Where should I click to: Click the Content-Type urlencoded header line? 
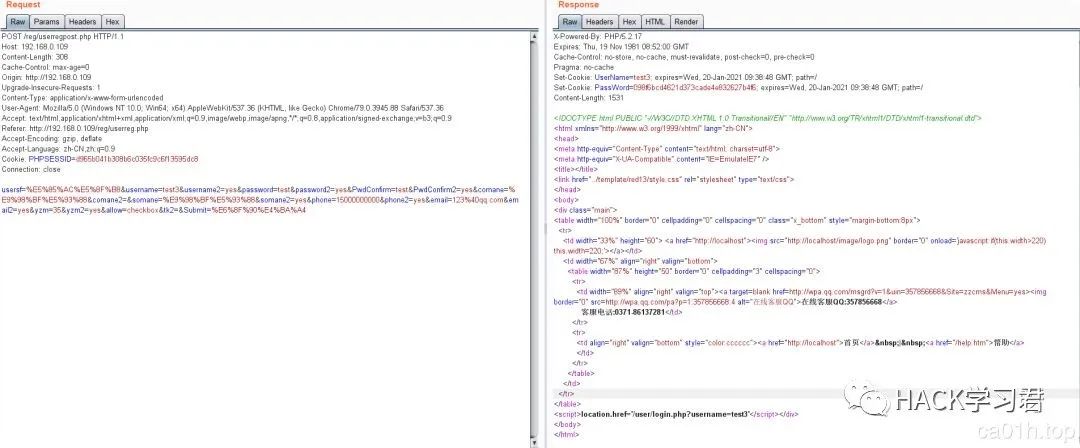[x=83, y=98]
